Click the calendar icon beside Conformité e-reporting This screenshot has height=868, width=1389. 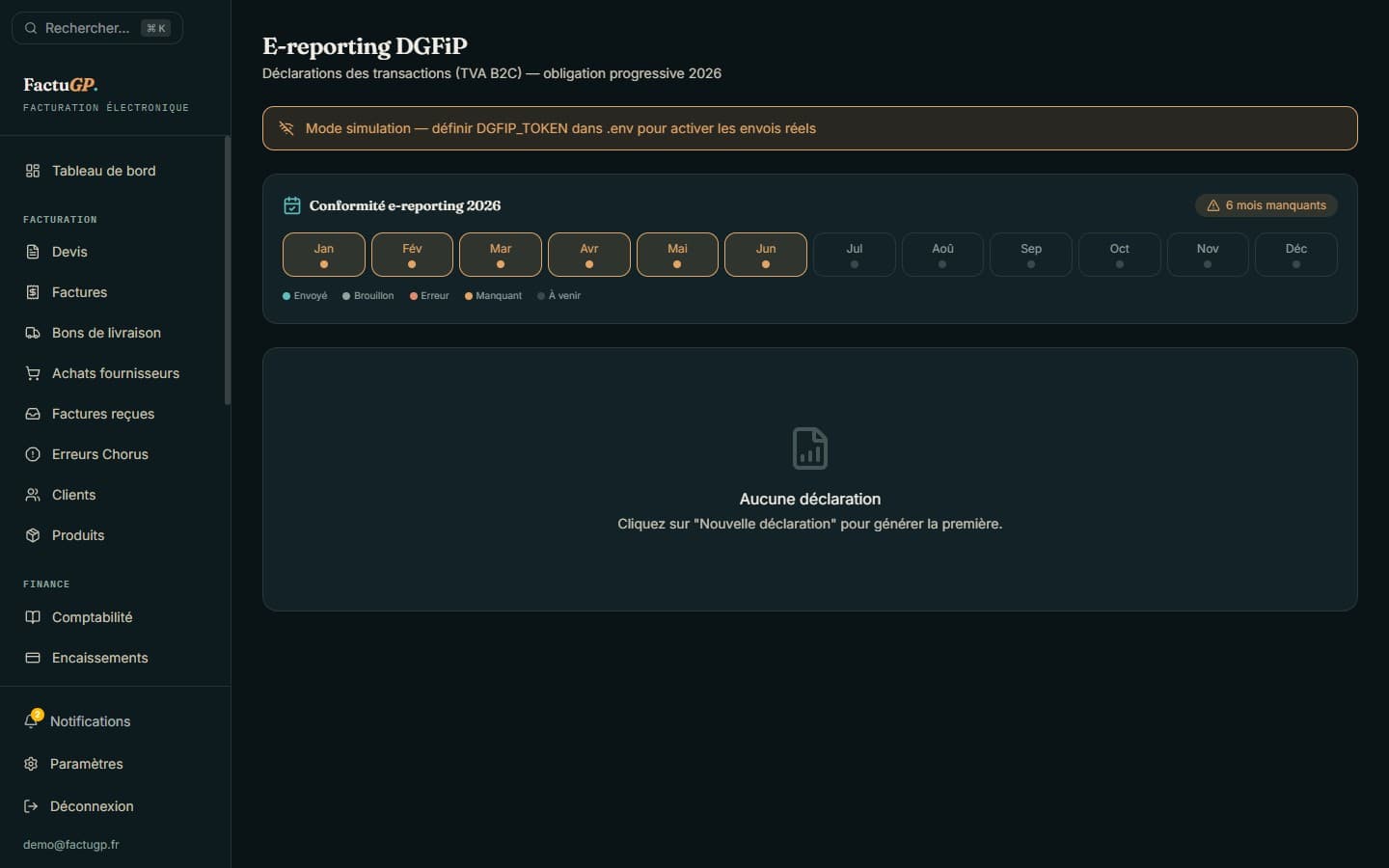point(292,205)
